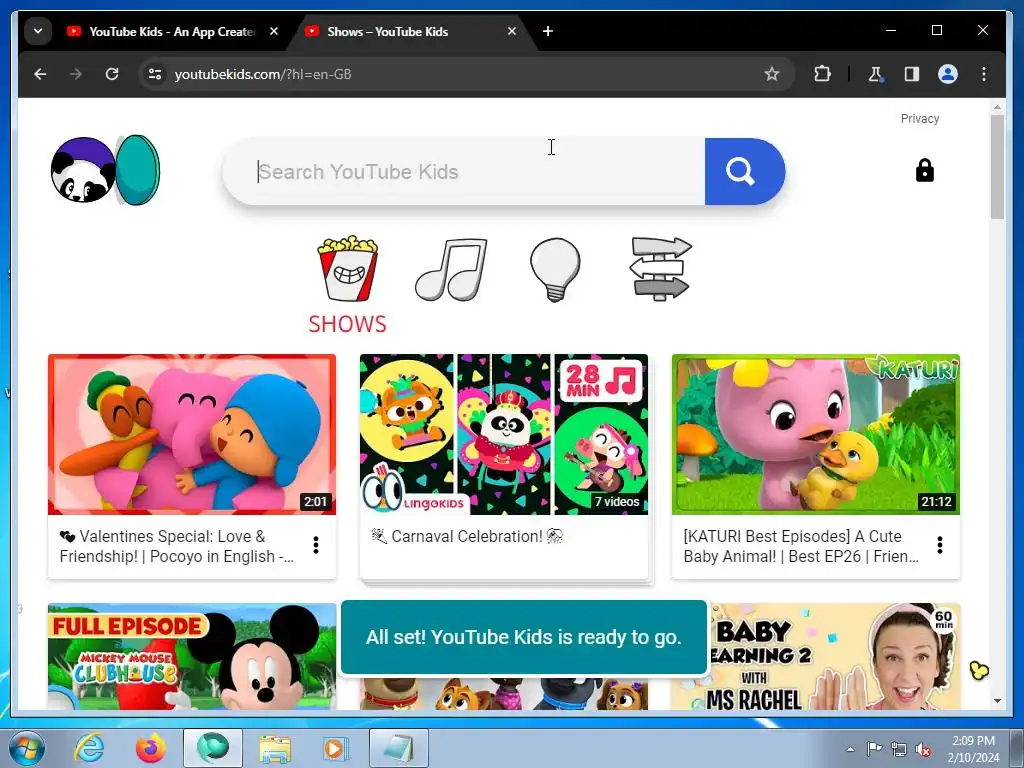Open the Chrome-like green browser in taskbar
Screen dimensions: 1024x768
coord(213,748)
